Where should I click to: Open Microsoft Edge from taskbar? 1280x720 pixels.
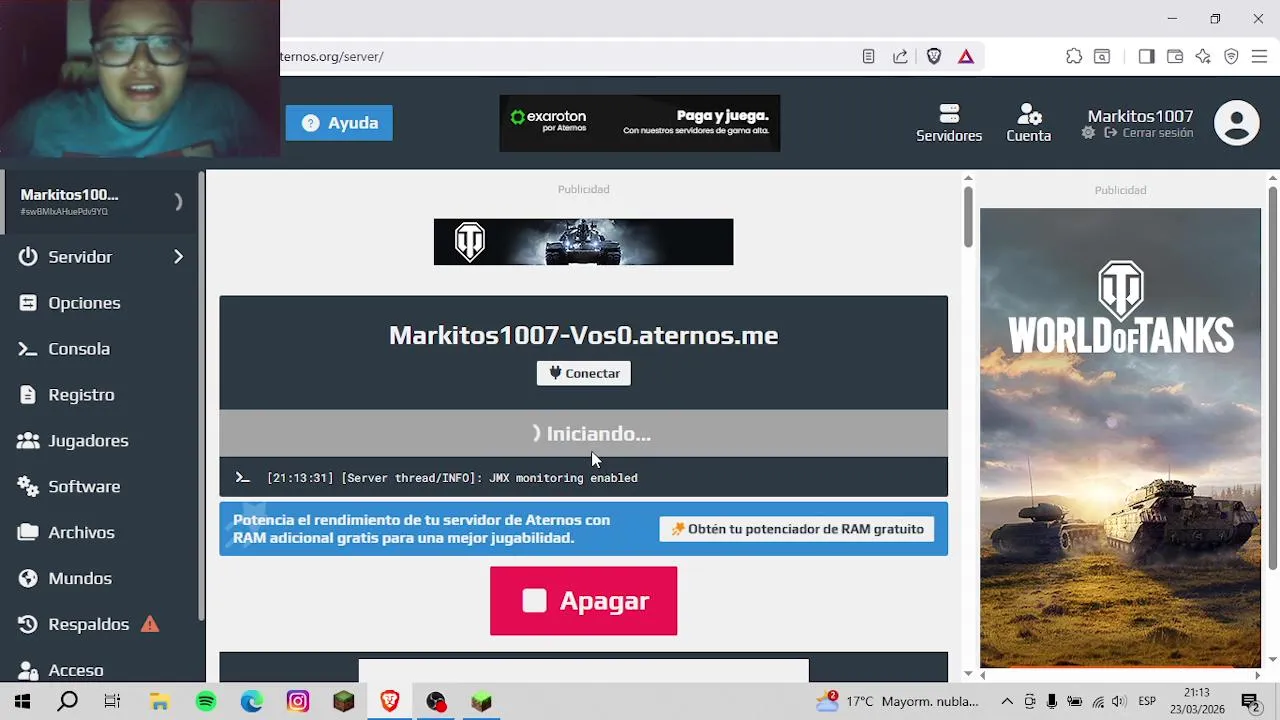coord(251,702)
